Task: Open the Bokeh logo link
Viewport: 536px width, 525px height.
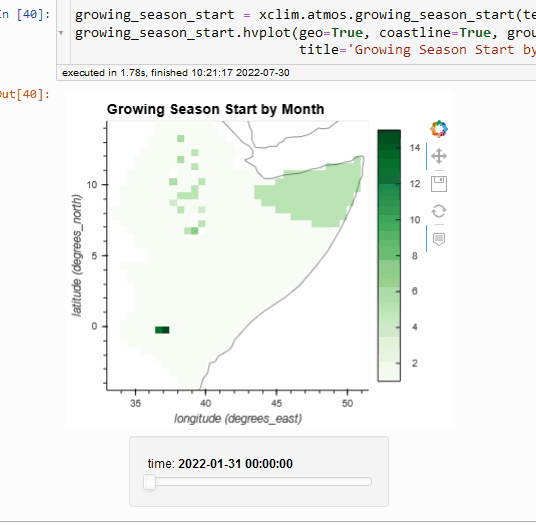Action: [x=439, y=129]
